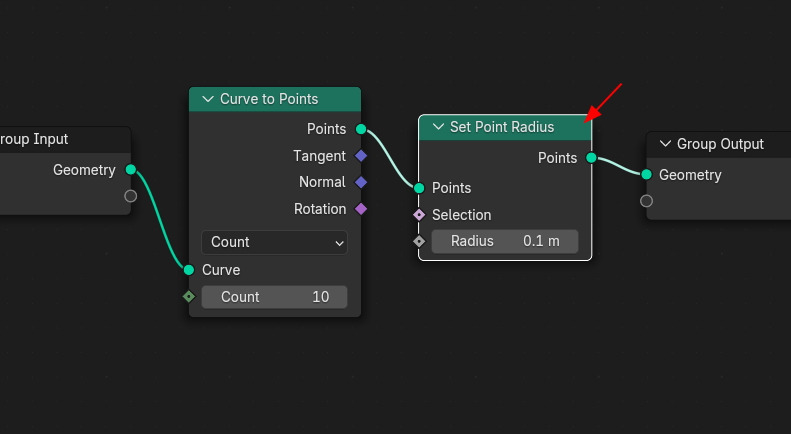Click the Normal output label

point(322,182)
